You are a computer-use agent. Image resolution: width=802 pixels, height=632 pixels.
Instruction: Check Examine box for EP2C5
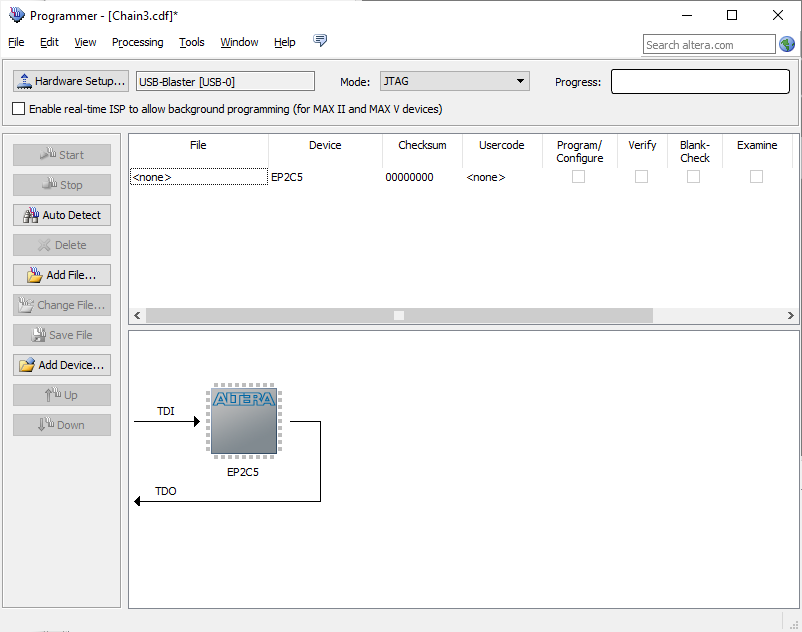coord(756,177)
